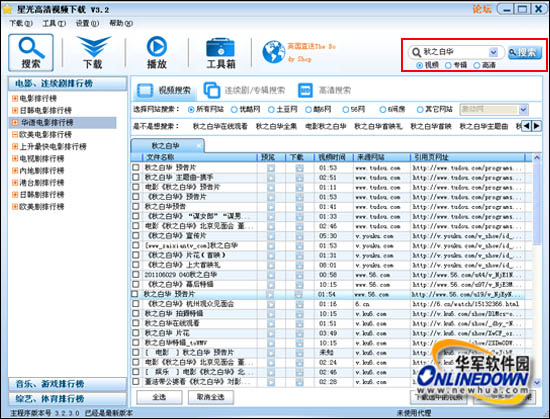Expand the 电视剧排行榜 tree node
Viewport: 550px width, 419px height.
tap(15, 158)
